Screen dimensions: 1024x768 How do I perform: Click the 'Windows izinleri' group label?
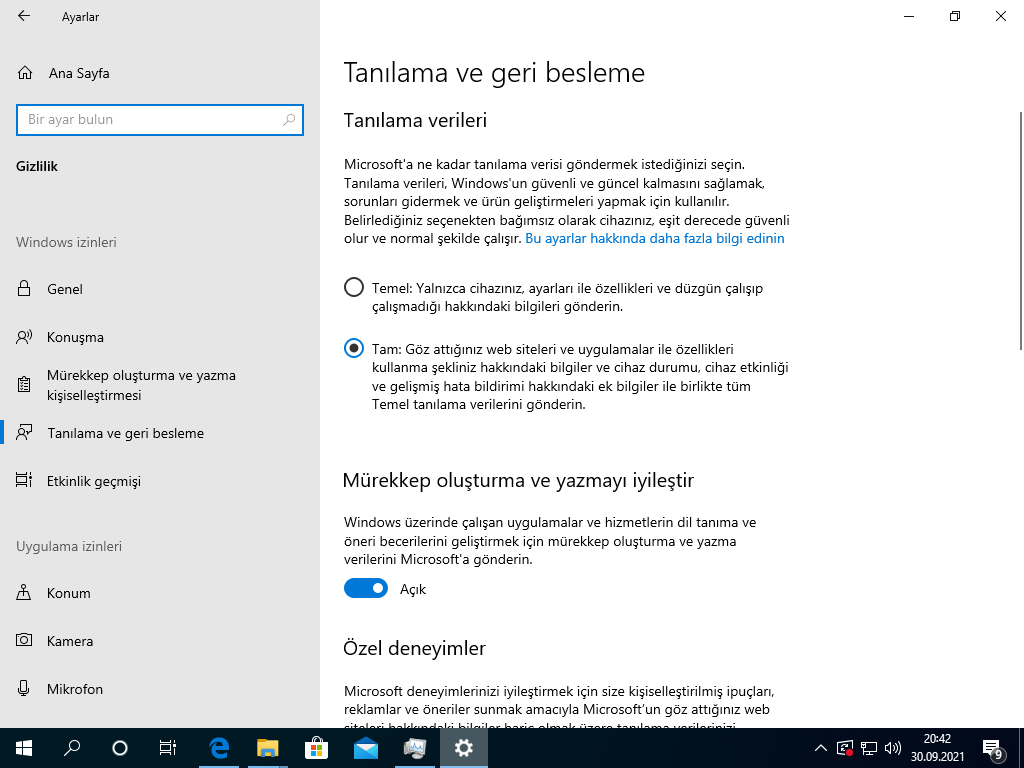click(66, 242)
